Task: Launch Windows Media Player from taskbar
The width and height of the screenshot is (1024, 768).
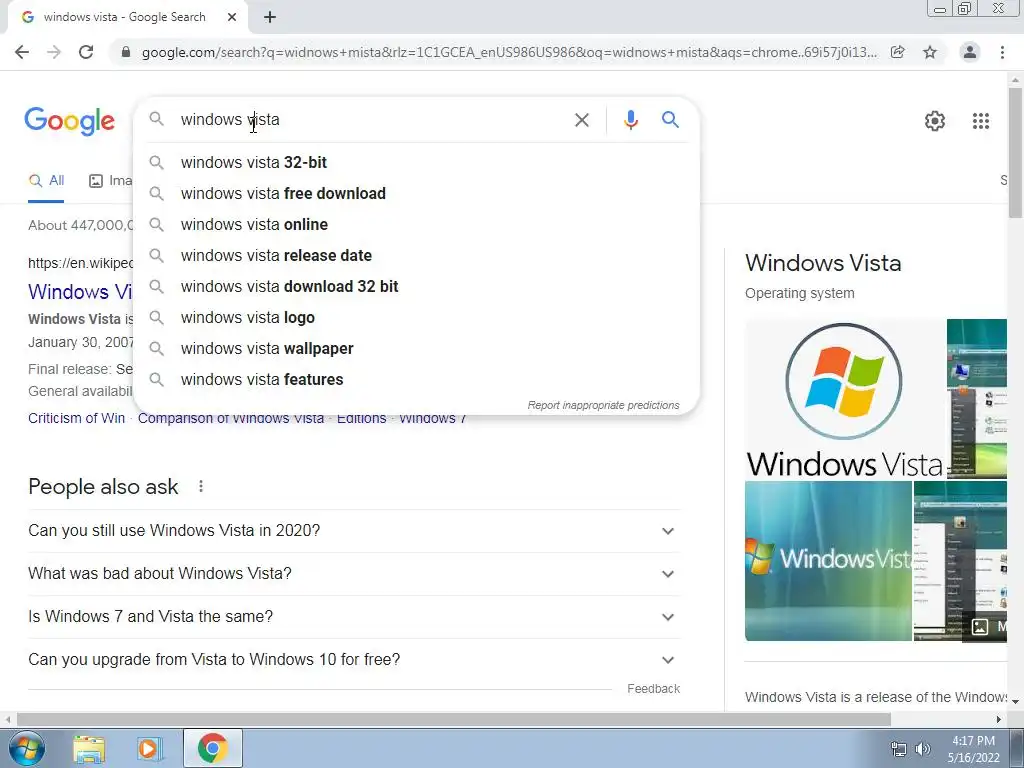Action: tap(149, 749)
